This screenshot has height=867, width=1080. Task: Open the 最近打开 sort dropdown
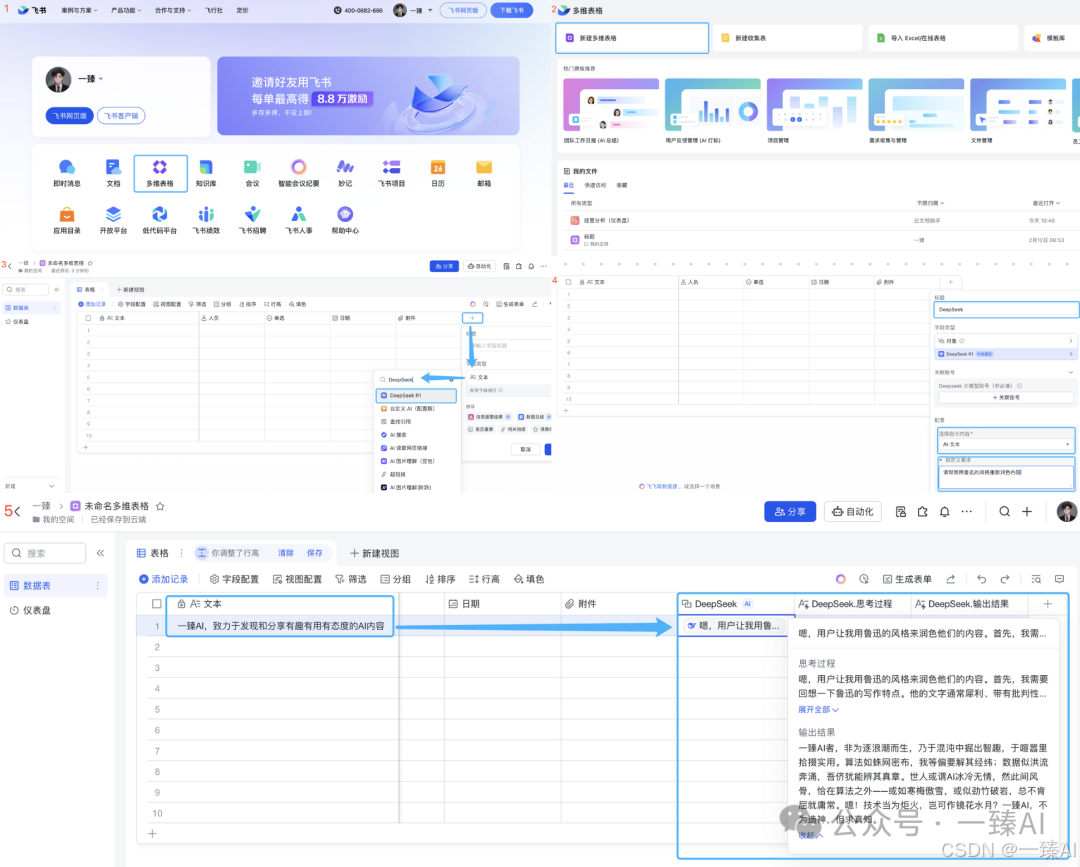pos(1046,203)
